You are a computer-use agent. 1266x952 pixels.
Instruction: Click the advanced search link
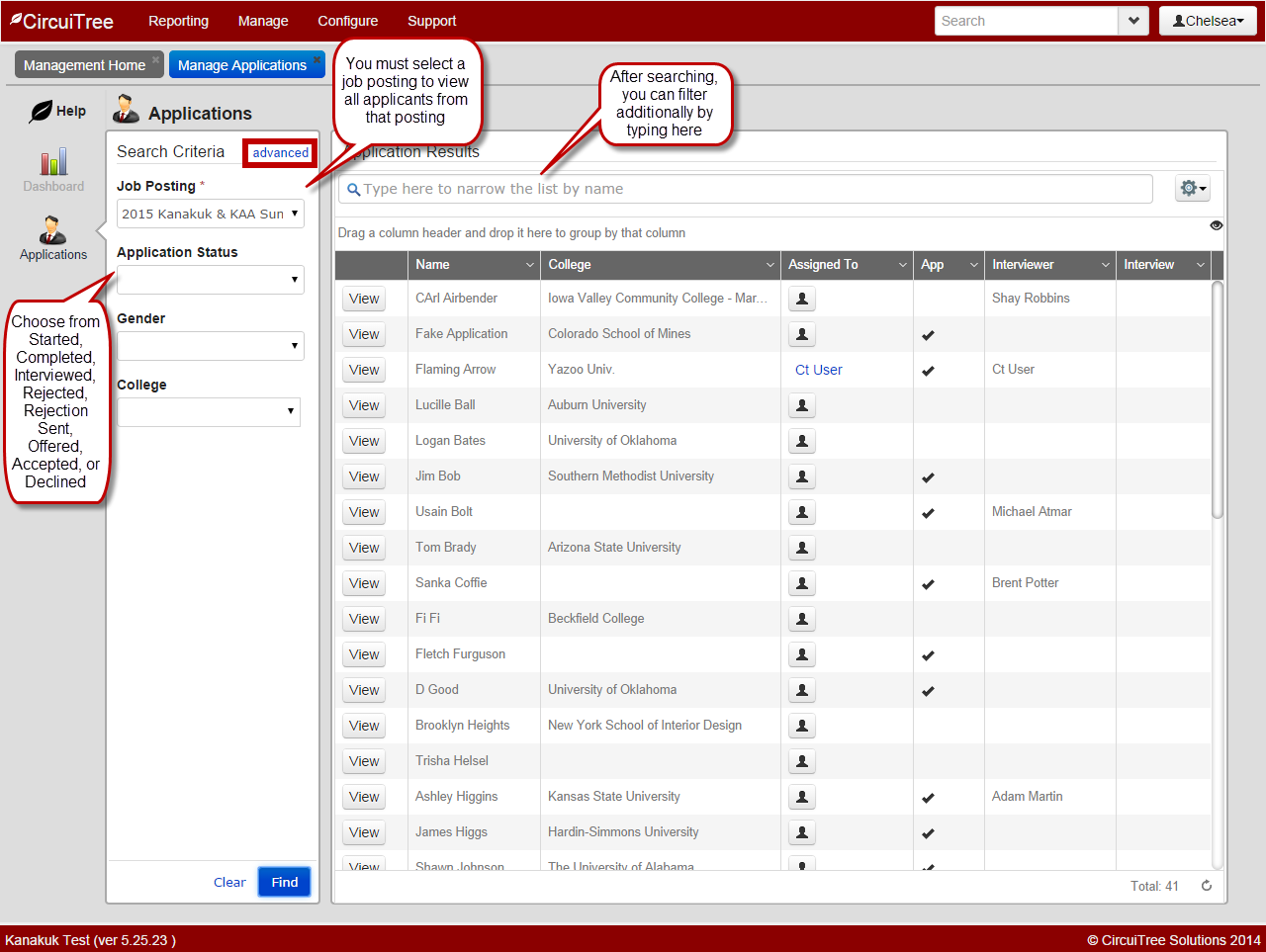tap(280, 153)
